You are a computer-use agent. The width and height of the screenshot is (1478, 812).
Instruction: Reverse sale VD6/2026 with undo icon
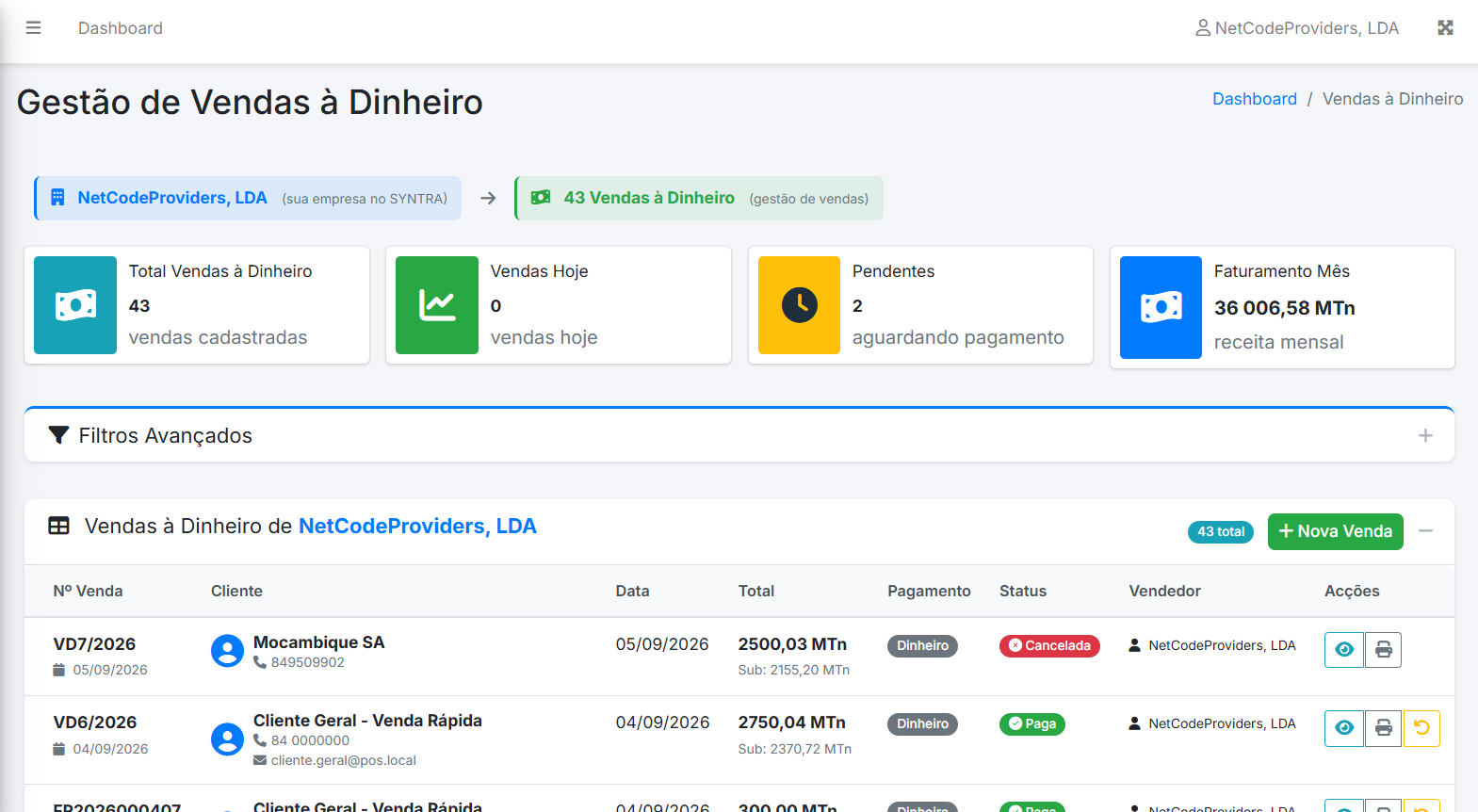1421,728
